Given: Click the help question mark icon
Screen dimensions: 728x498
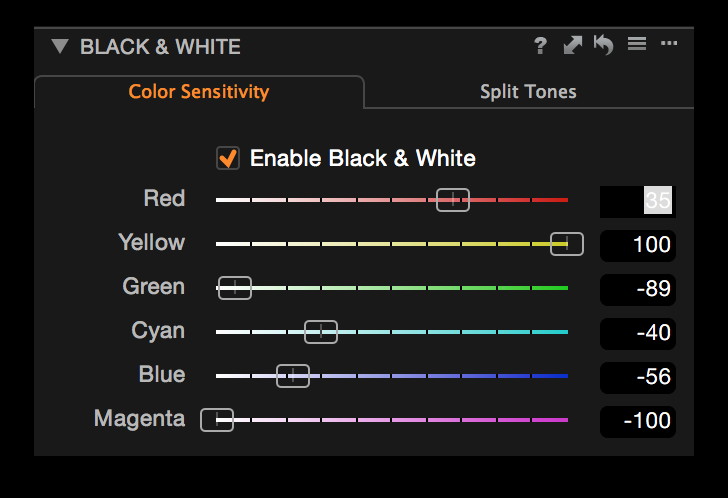Looking at the screenshot, I should (540, 45).
